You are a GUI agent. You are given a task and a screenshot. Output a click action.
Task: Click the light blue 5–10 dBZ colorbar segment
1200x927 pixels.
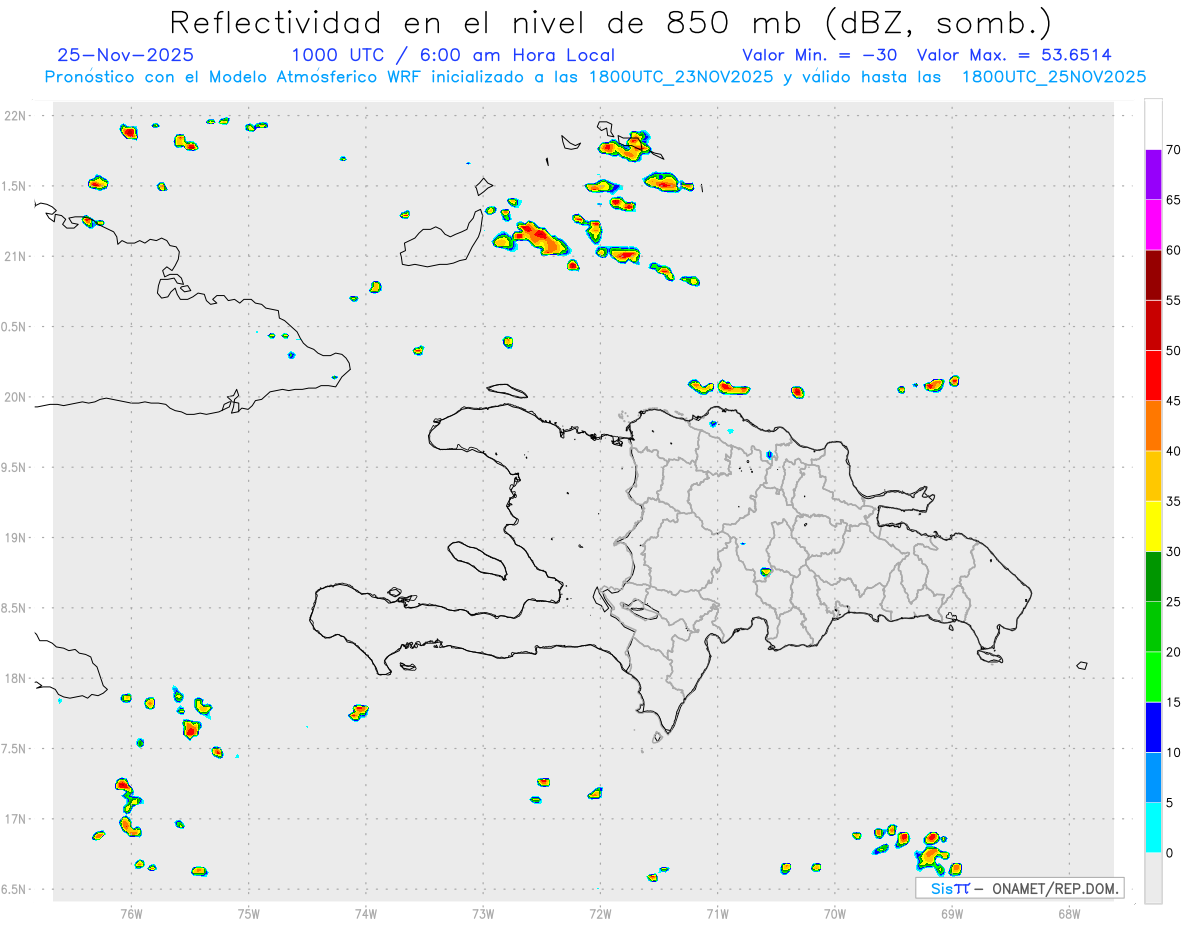tap(1153, 777)
